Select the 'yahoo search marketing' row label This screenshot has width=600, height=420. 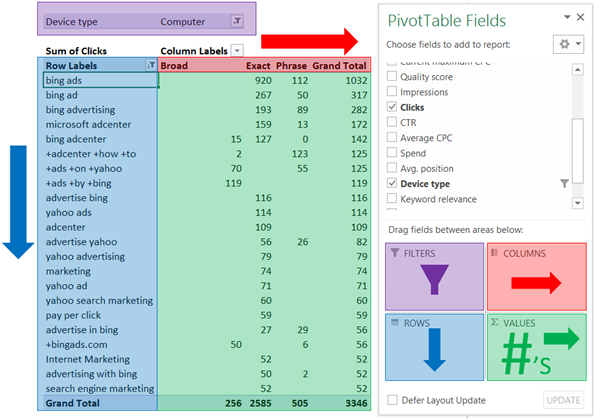(100, 301)
